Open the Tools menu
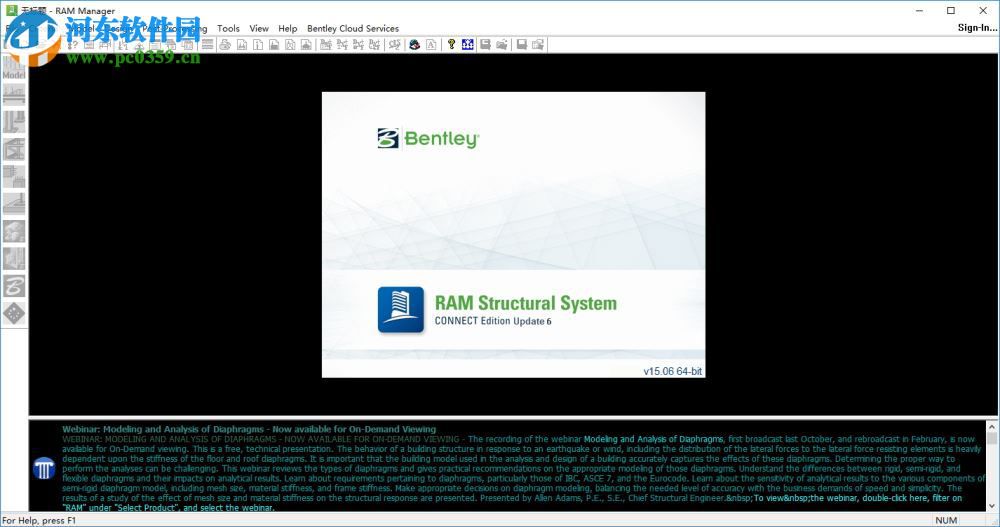Viewport: 1000px width, 527px height. pos(228,28)
